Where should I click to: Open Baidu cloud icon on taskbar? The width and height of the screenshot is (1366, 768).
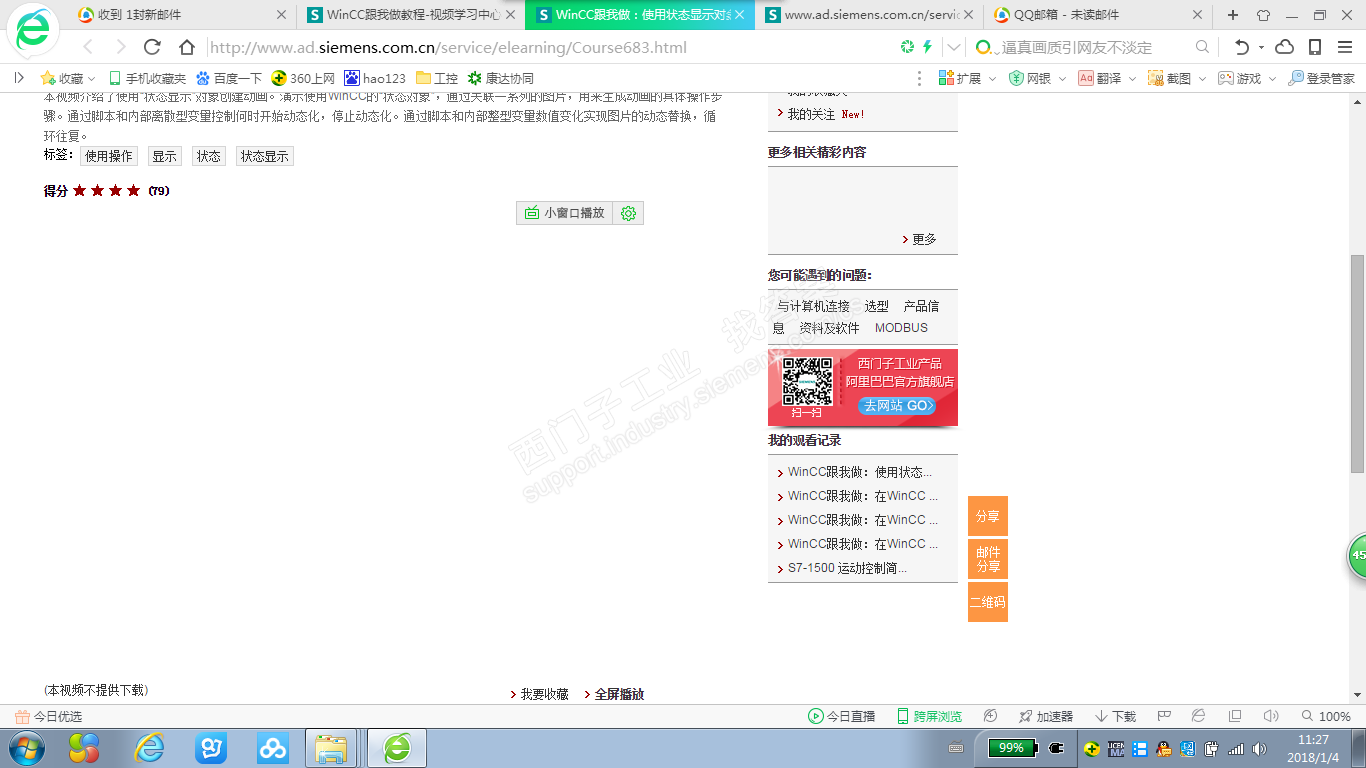(x=272, y=748)
